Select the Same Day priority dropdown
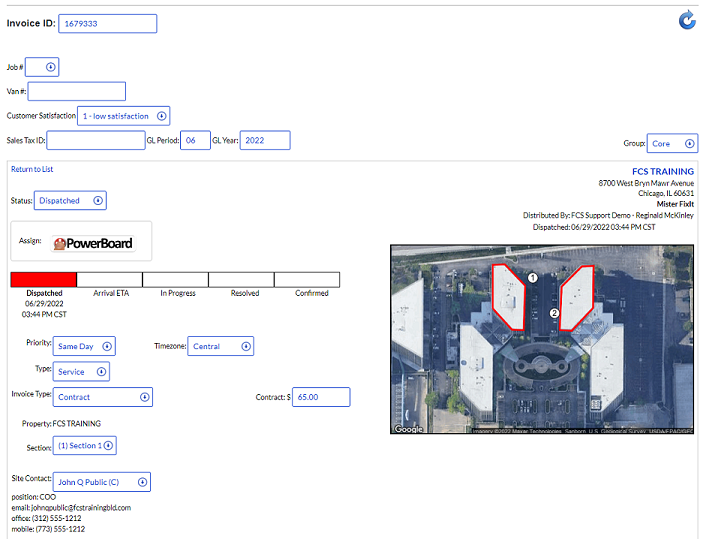706x539 pixels. (85, 347)
